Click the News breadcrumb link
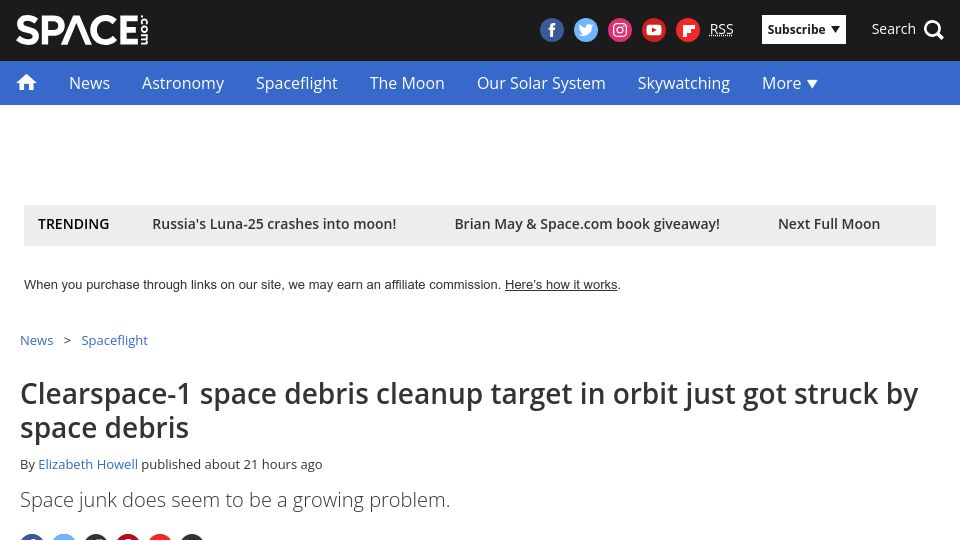 tap(37, 340)
